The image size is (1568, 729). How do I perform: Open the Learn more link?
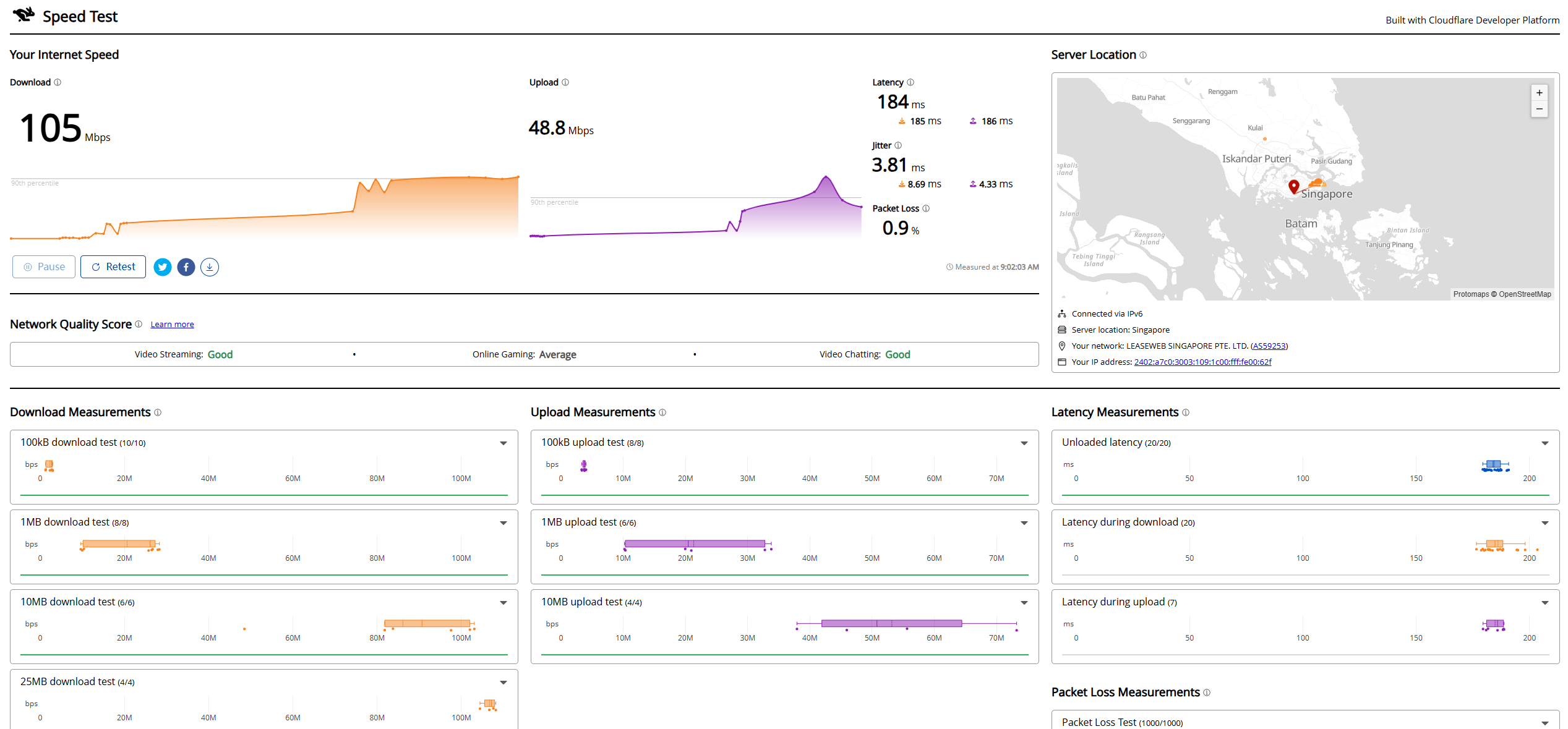172,325
